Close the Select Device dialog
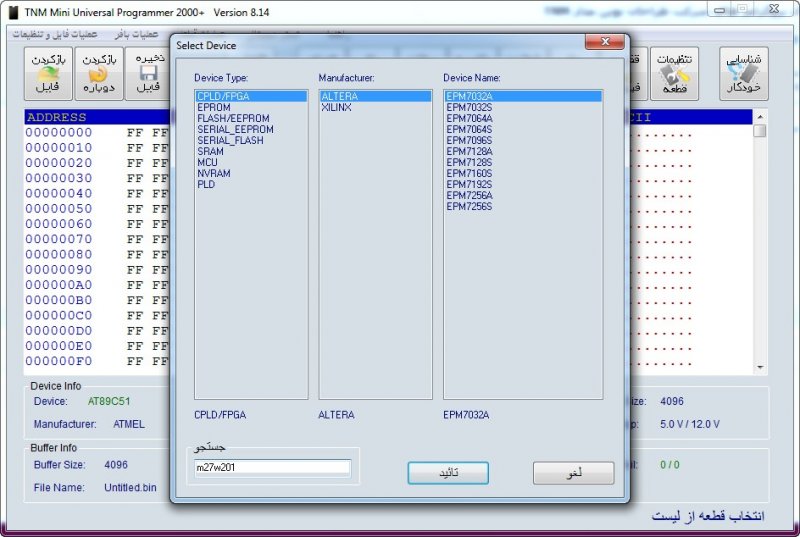The image size is (800, 537). coord(605,42)
